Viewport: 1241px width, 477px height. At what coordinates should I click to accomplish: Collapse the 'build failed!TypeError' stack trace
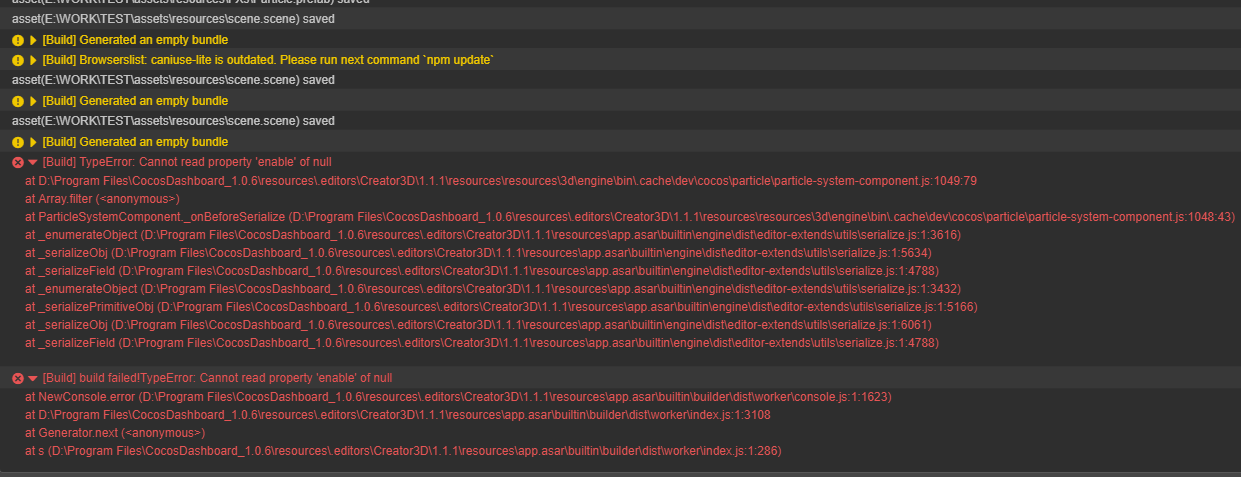tap(33, 379)
